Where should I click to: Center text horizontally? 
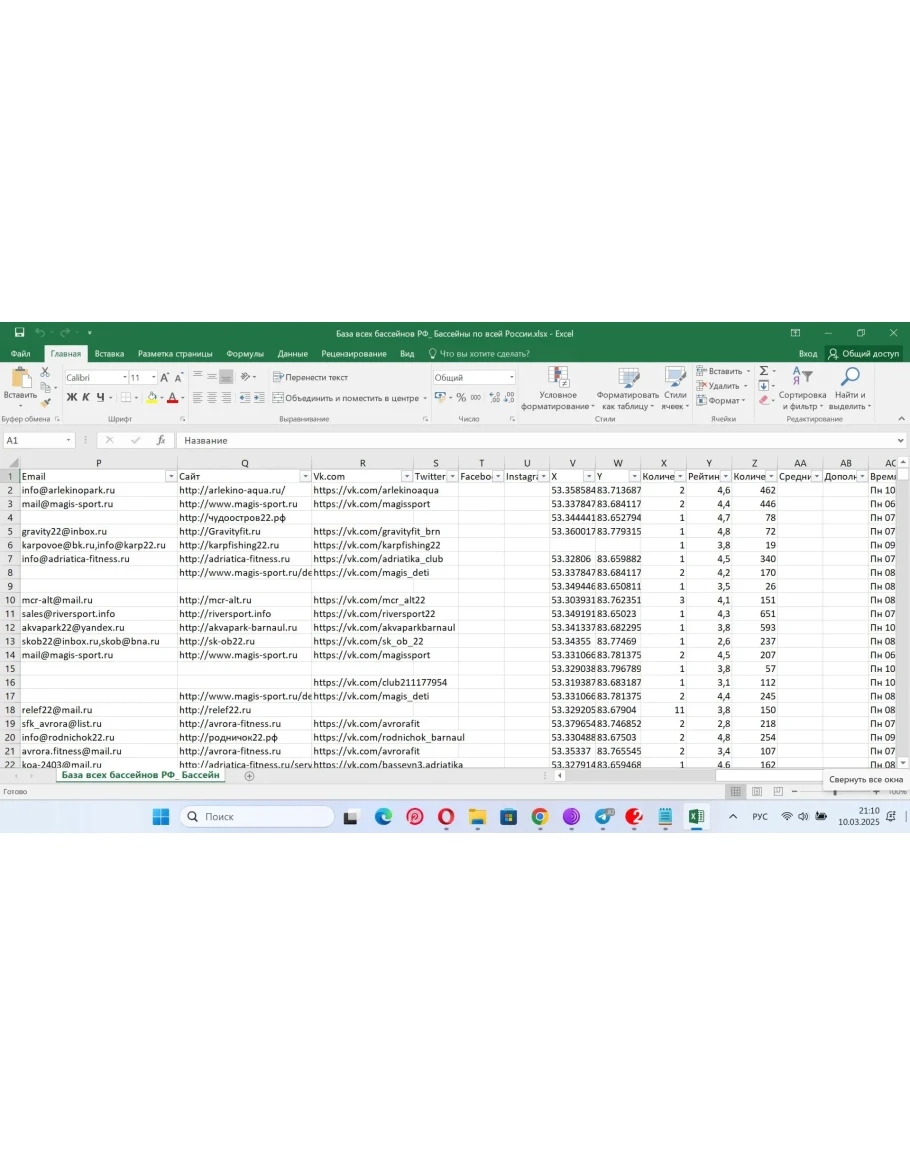pos(211,398)
